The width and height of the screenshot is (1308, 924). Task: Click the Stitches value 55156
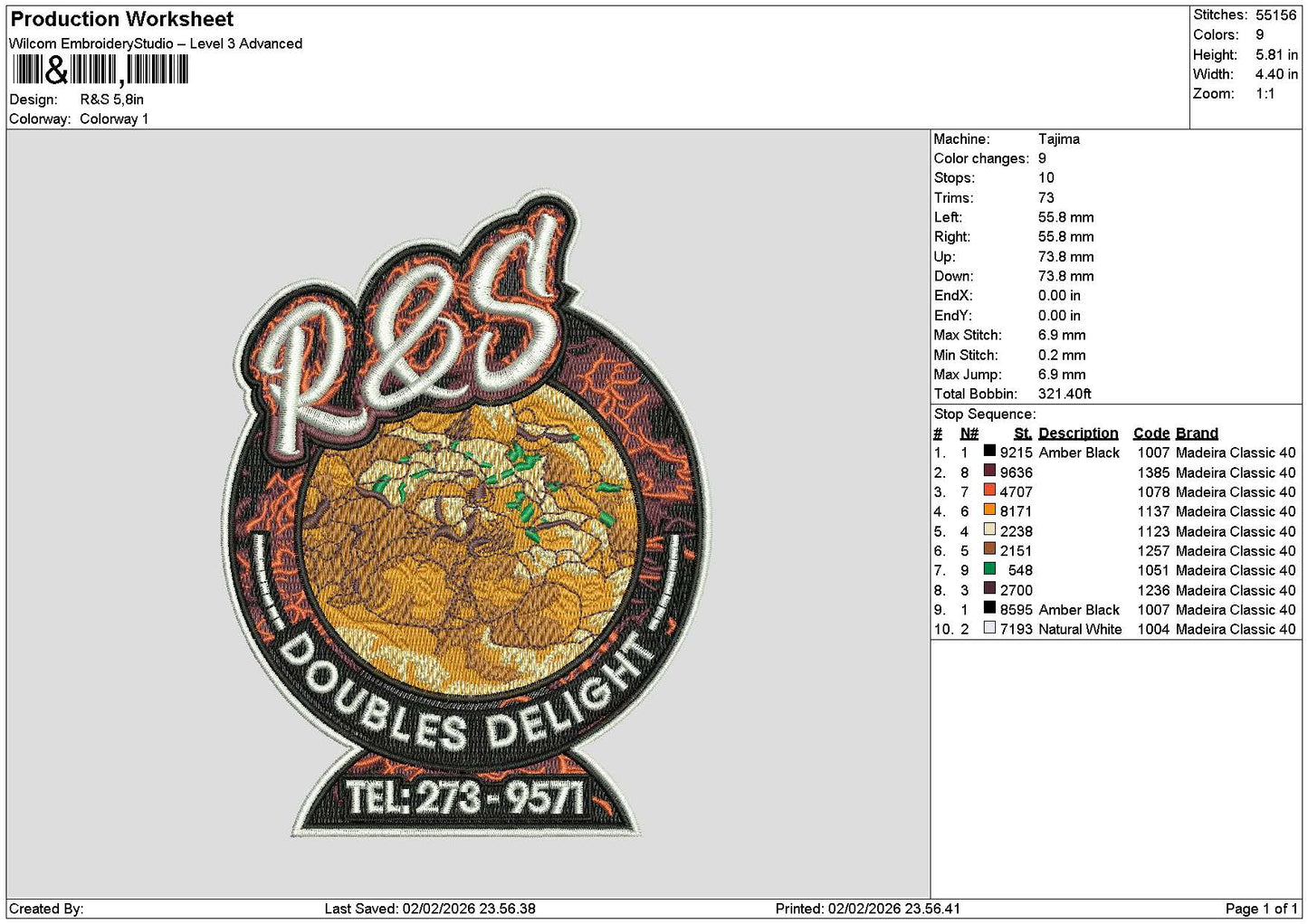(x=1276, y=15)
